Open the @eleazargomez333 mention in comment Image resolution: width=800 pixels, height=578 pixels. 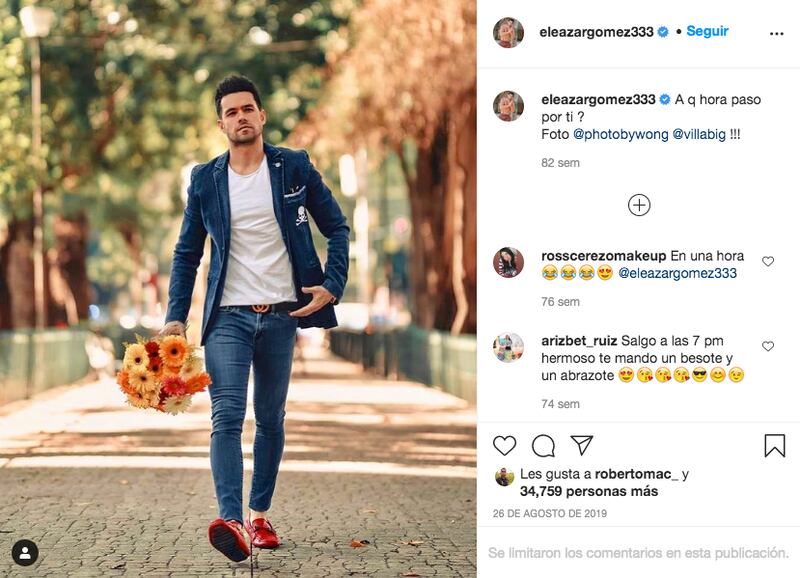pyautogui.click(x=678, y=273)
